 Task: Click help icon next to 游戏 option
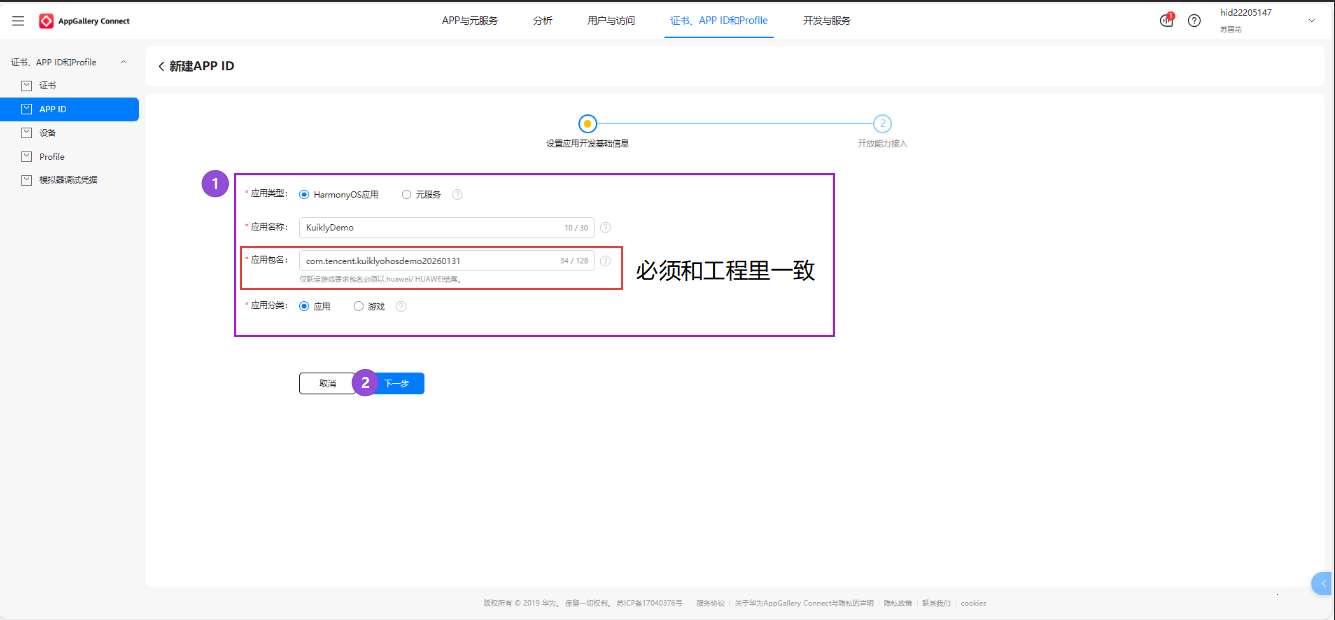[x=401, y=307]
